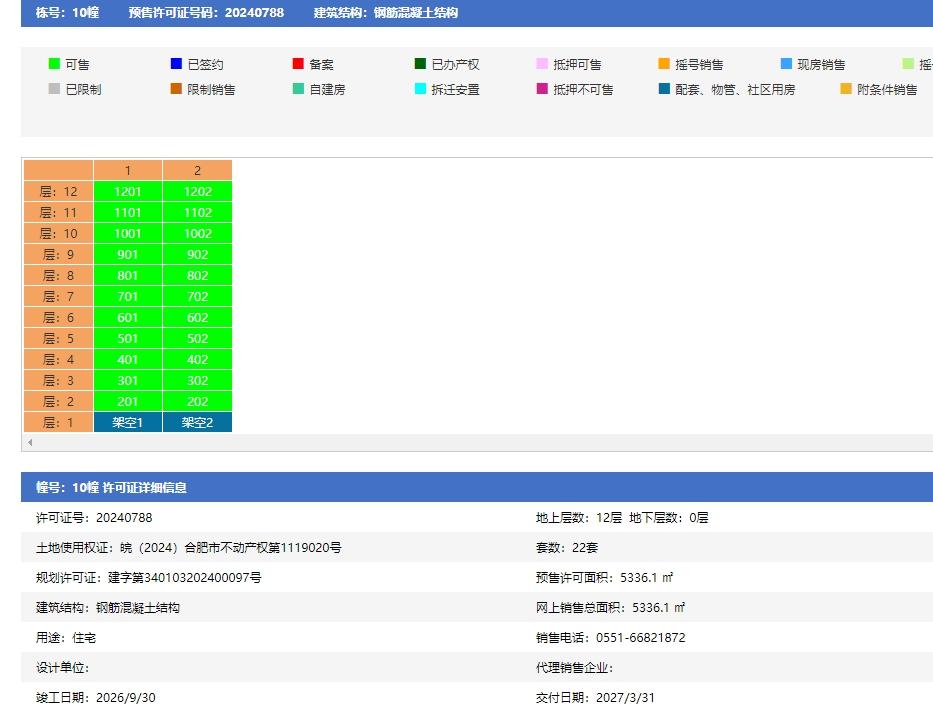Click the 地上层数: 12层 text
This screenshot has height=715, width=933.
pyautogui.click(x=578, y=518)
